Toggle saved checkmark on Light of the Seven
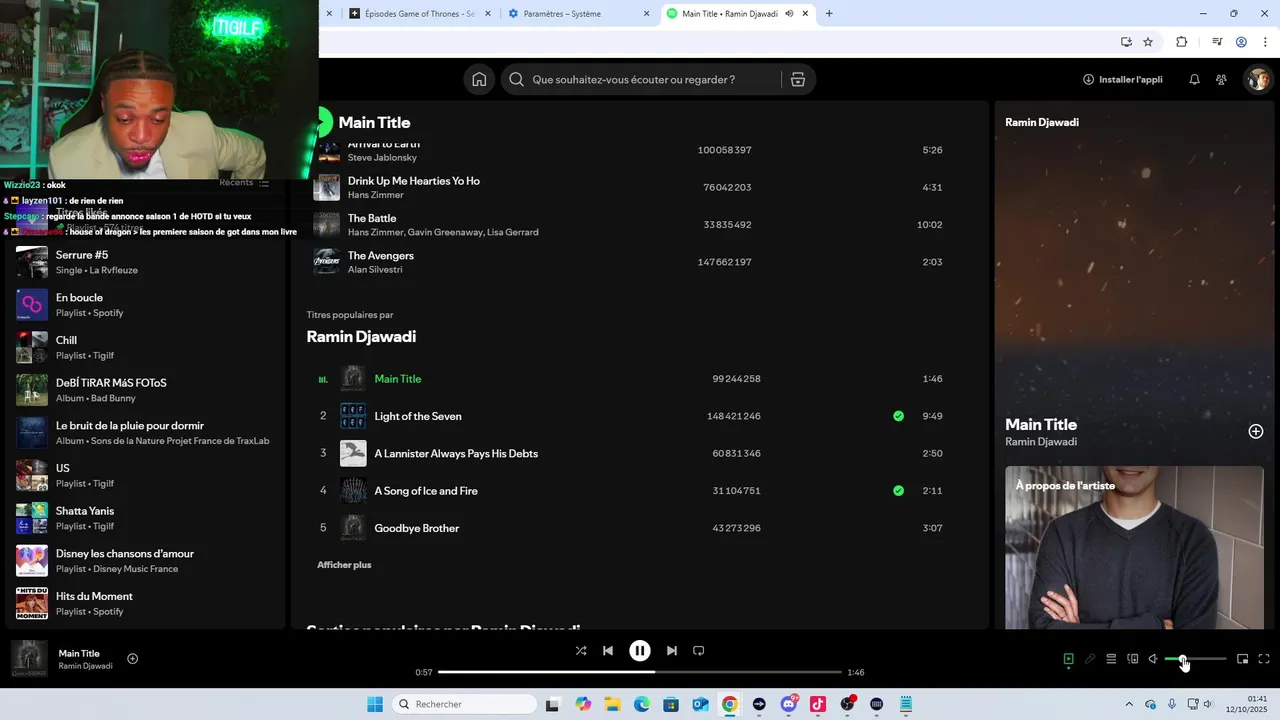1280x720 pixels. point(898,416)
